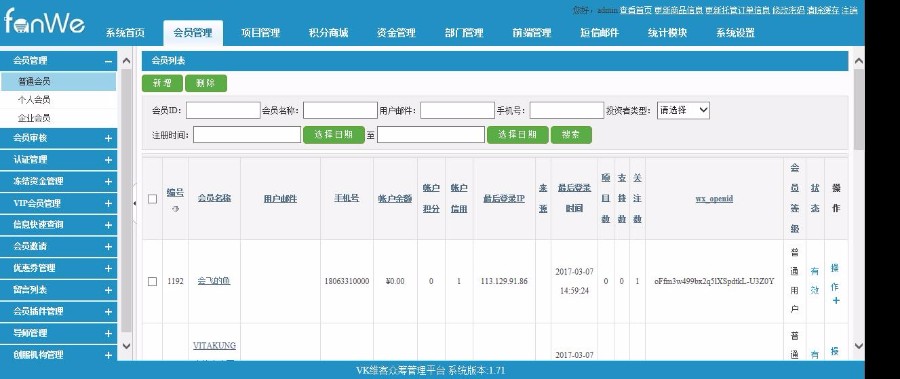Focus the 手机号 search input field
The width and height of the screenshot is (900, 379).
pos(567,110)
